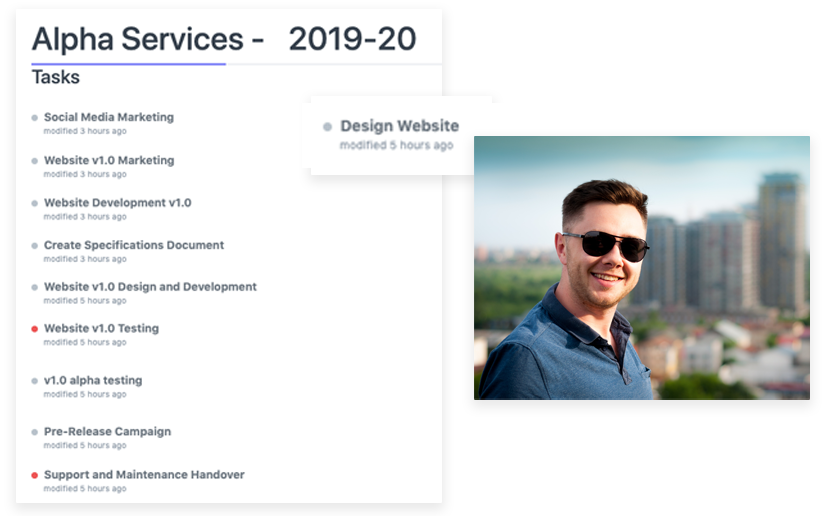The height and width of the screenshot is (516, 826).
Task: Open the Social Media Marketing task
Action: [x=108, y=117]
